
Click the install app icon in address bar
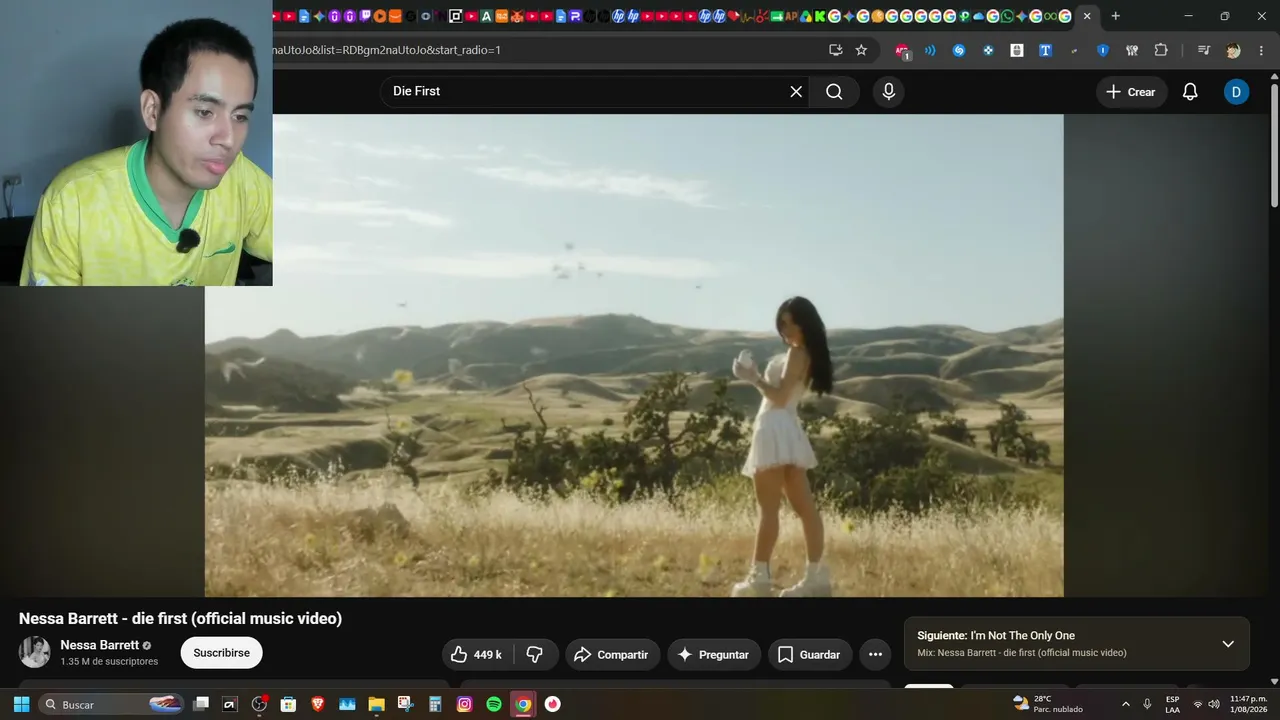(x=836, y=50)
